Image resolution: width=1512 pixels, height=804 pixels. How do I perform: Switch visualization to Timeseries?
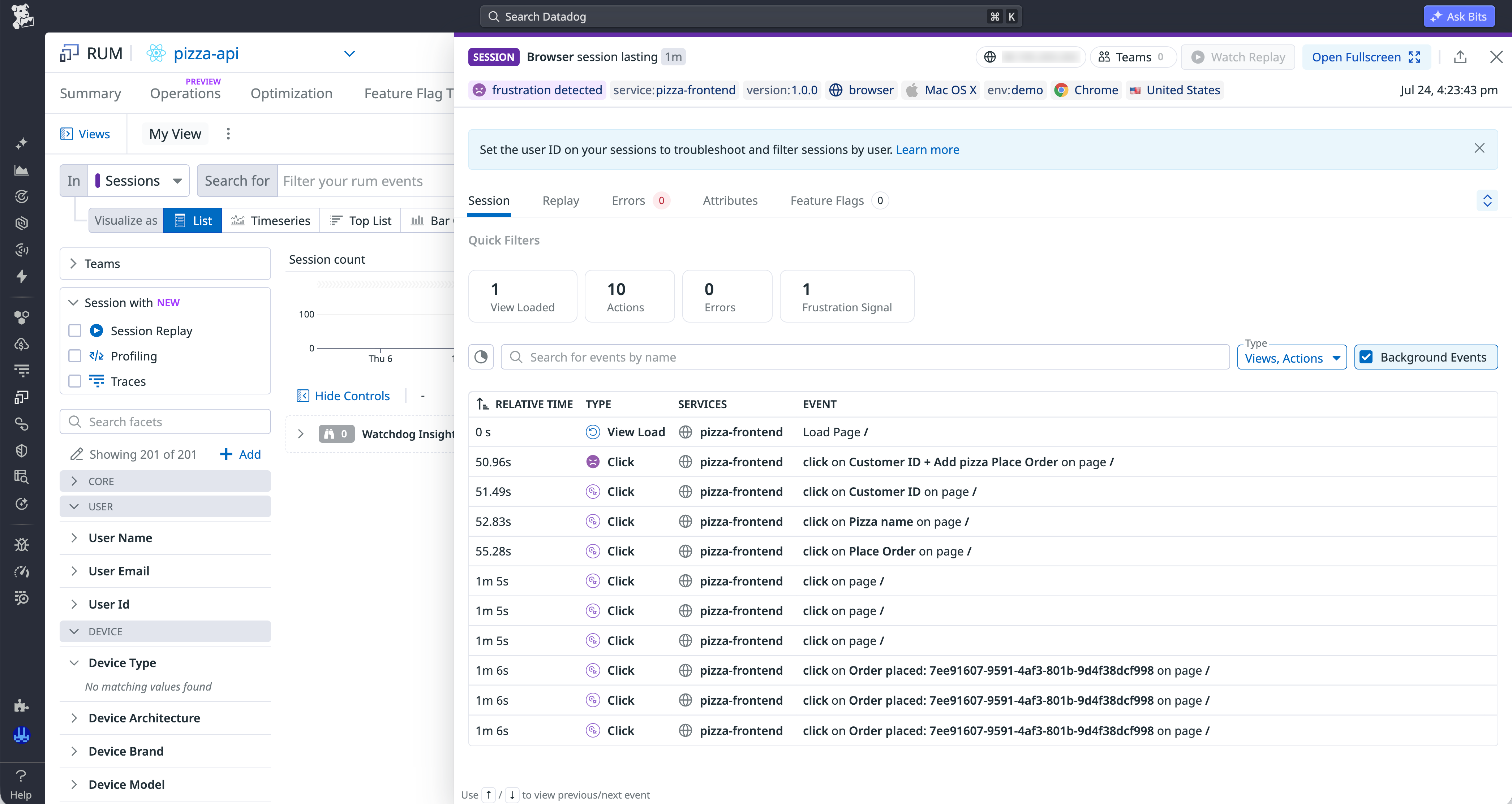[x=271, y=220]
